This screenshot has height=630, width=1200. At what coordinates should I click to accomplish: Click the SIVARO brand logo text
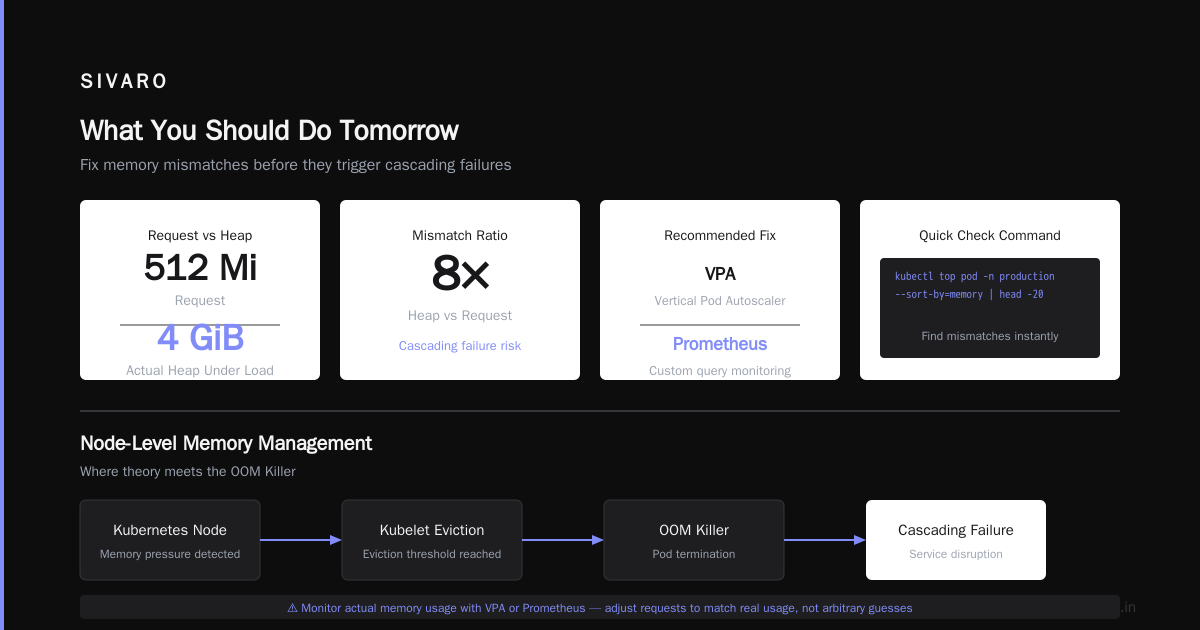(x=124, y=81)
